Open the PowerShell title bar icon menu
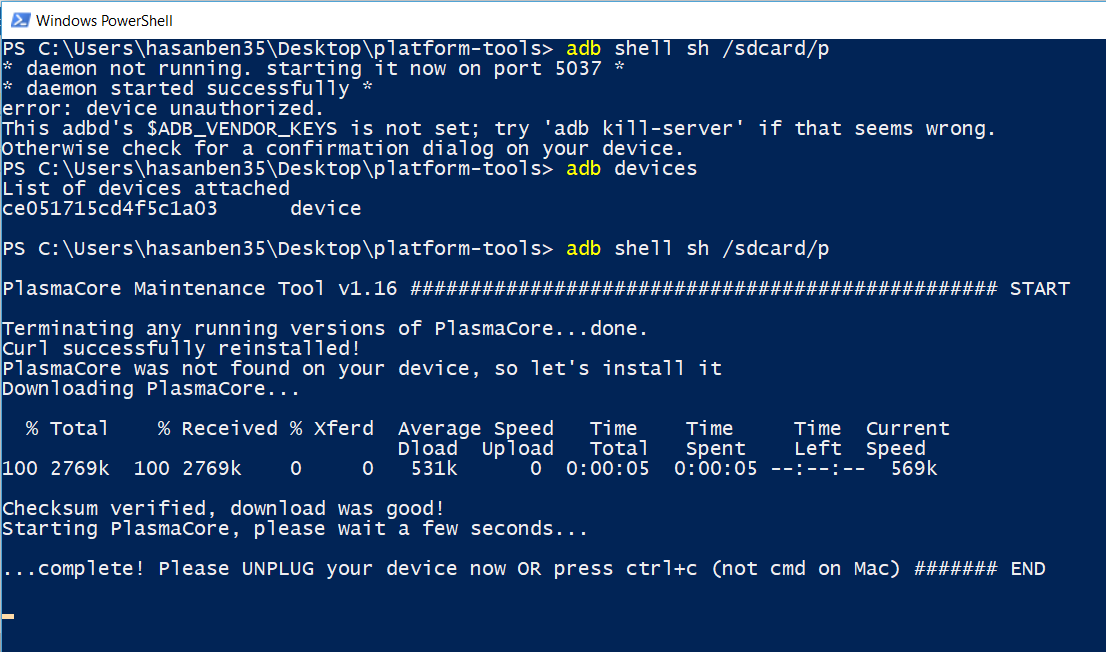The height and width of the screenshot is (652, 1106). point(20,20)
